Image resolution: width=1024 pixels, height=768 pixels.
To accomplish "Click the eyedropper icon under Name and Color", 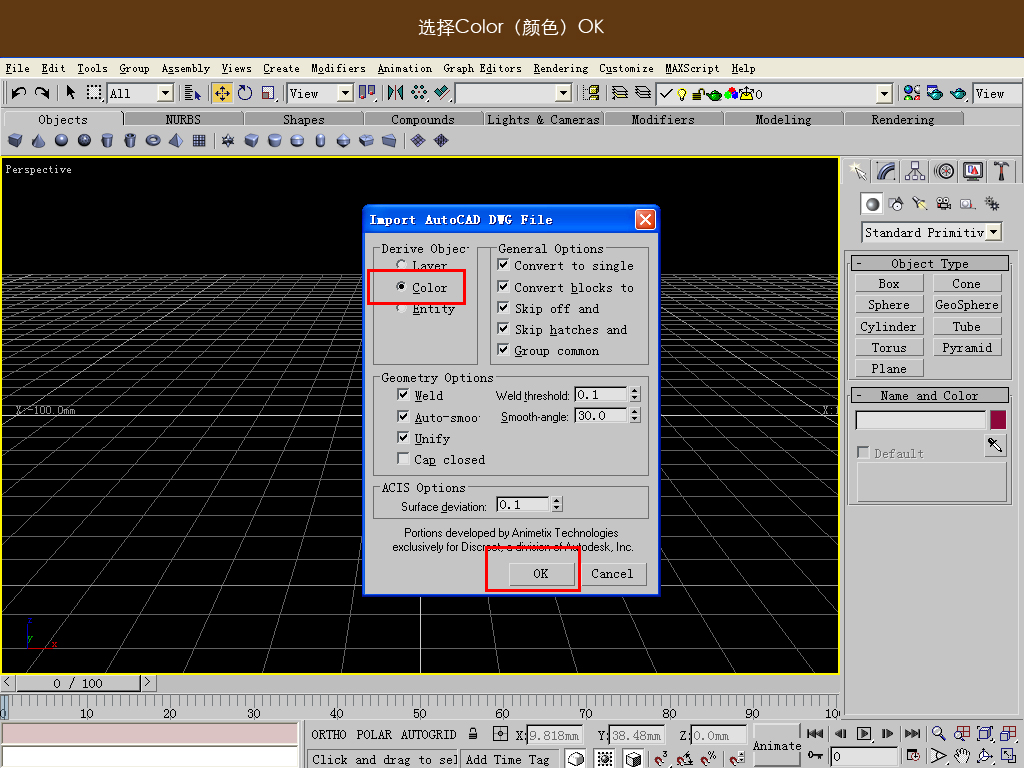I will pyautogui.click(x=995, y=445).
